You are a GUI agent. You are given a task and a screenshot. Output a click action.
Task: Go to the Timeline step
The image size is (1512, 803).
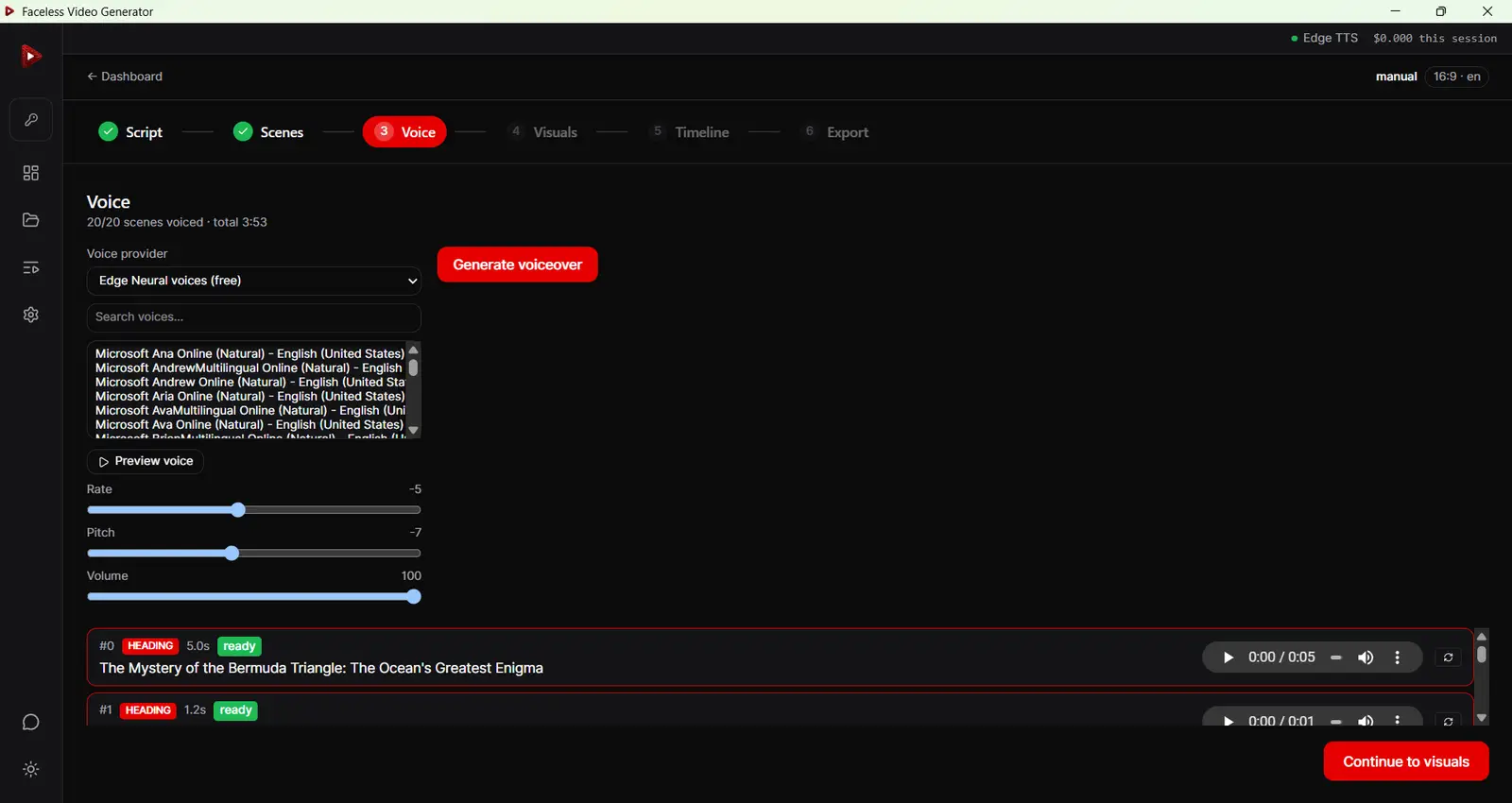[689, 132]
